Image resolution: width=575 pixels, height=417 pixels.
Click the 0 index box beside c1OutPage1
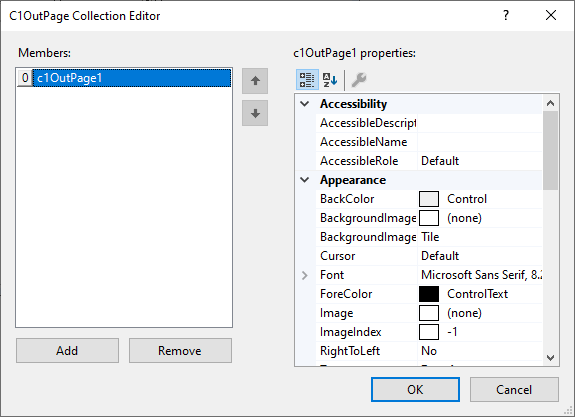coord(25,78)
